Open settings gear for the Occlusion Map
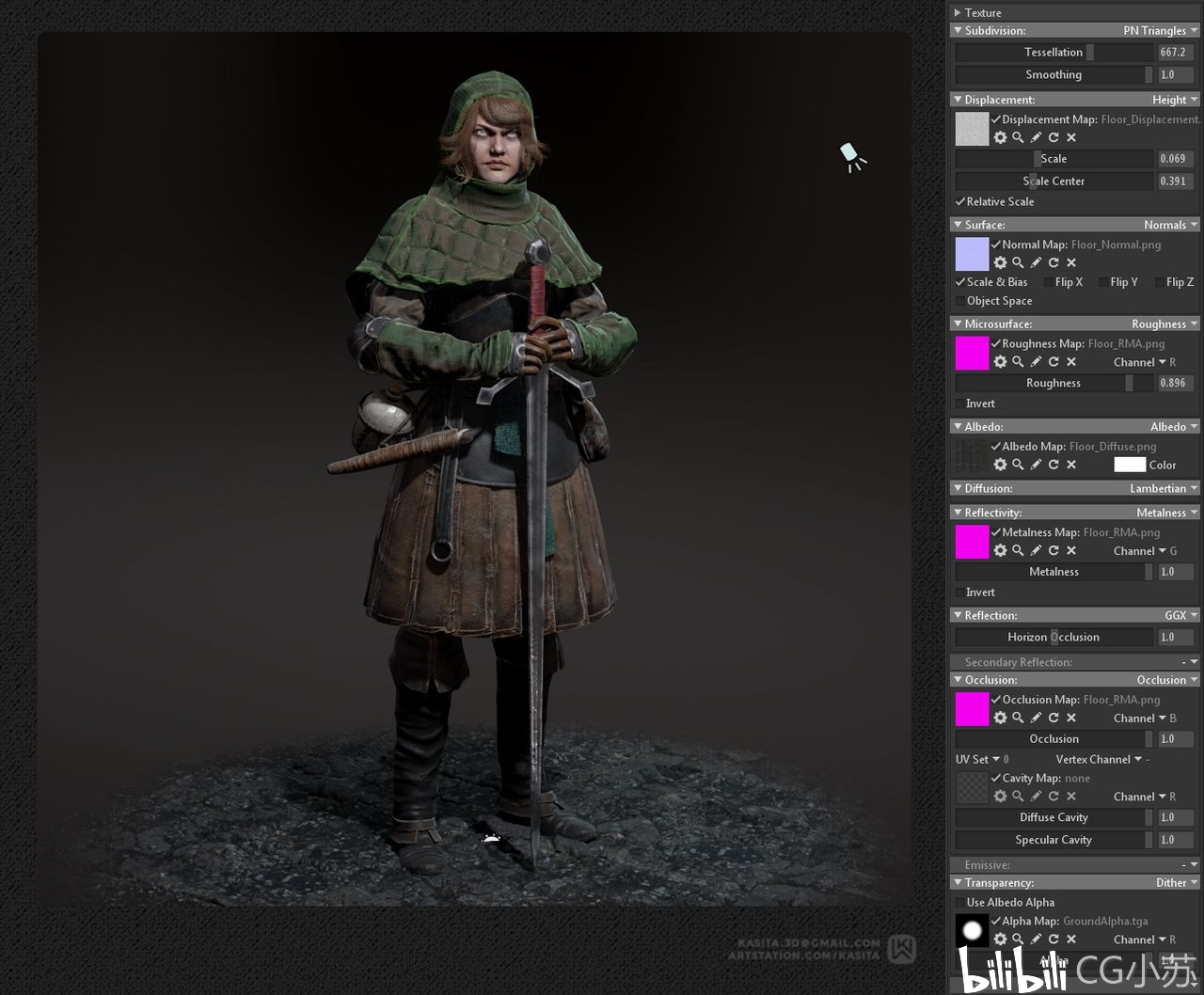 tap(1000, 718)
